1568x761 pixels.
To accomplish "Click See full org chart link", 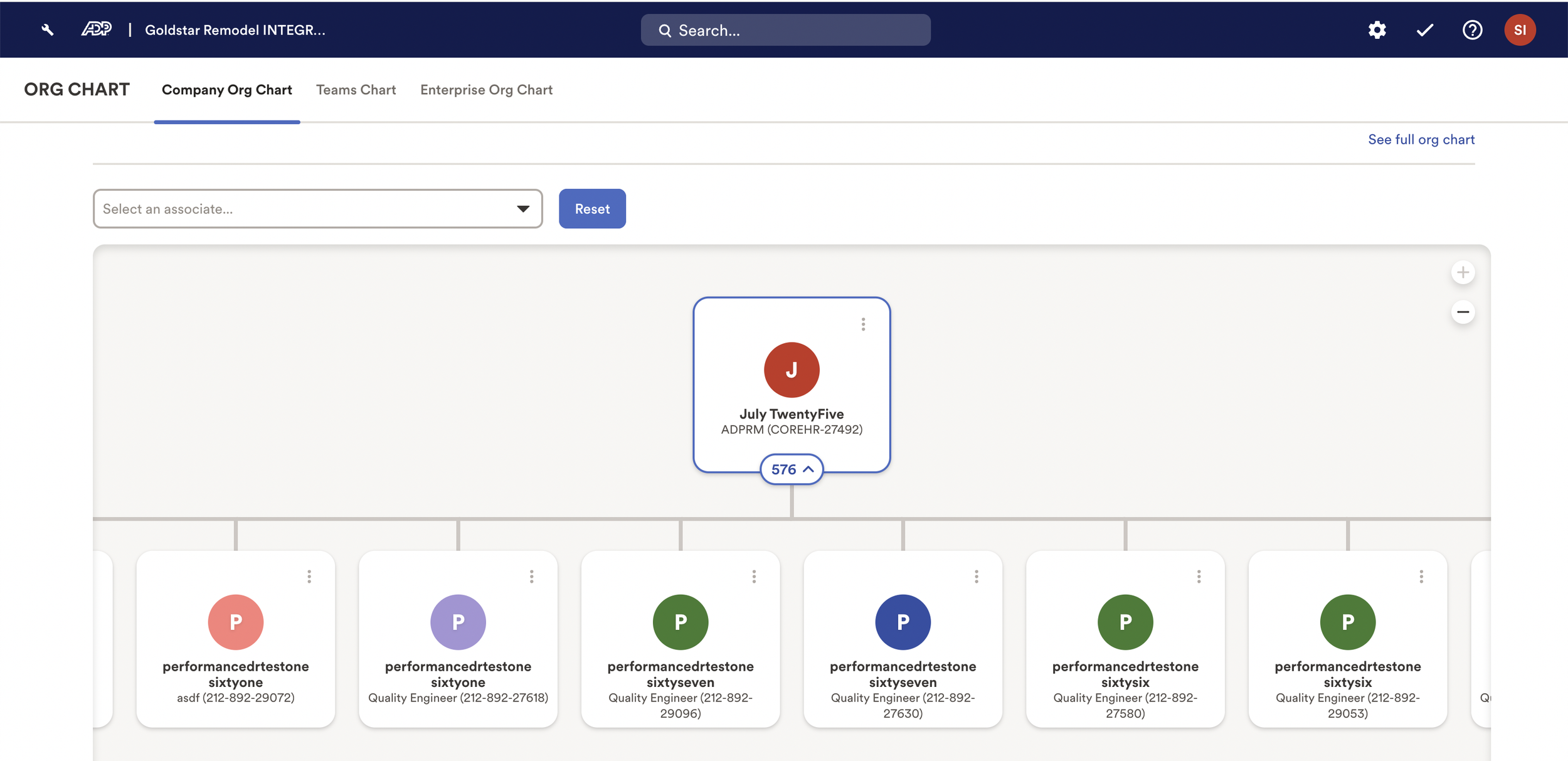I will coord(1421,139).
